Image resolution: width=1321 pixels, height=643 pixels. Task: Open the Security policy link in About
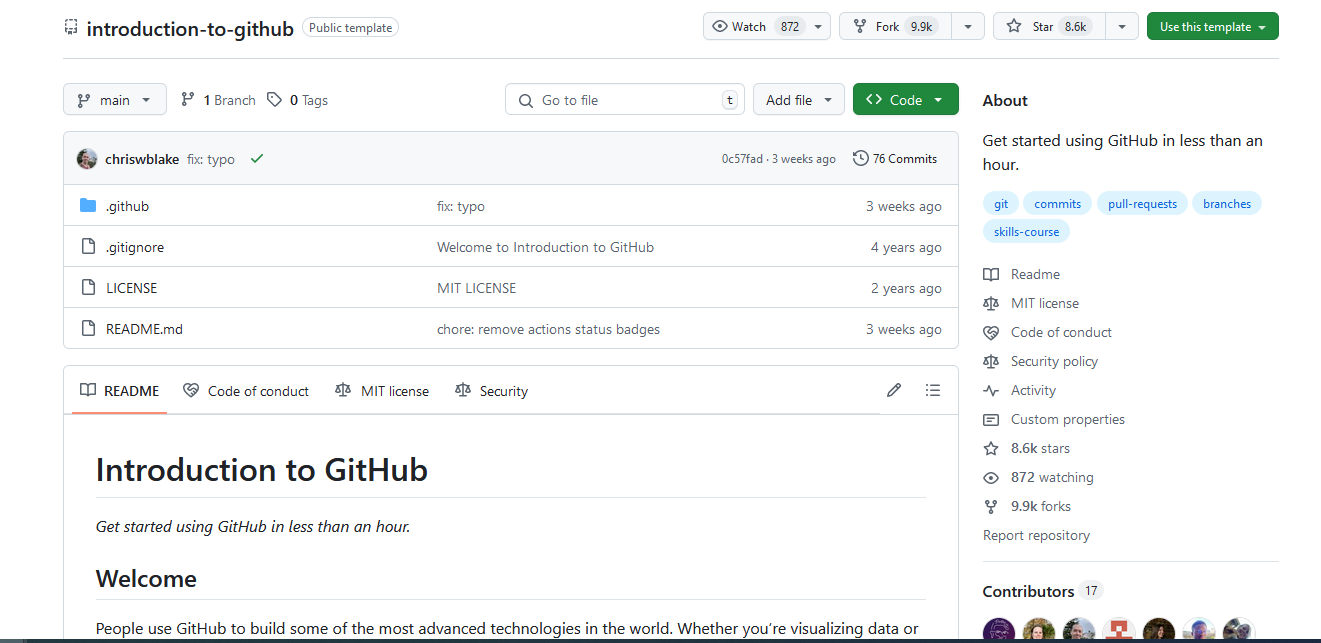tap(1054, 361)
